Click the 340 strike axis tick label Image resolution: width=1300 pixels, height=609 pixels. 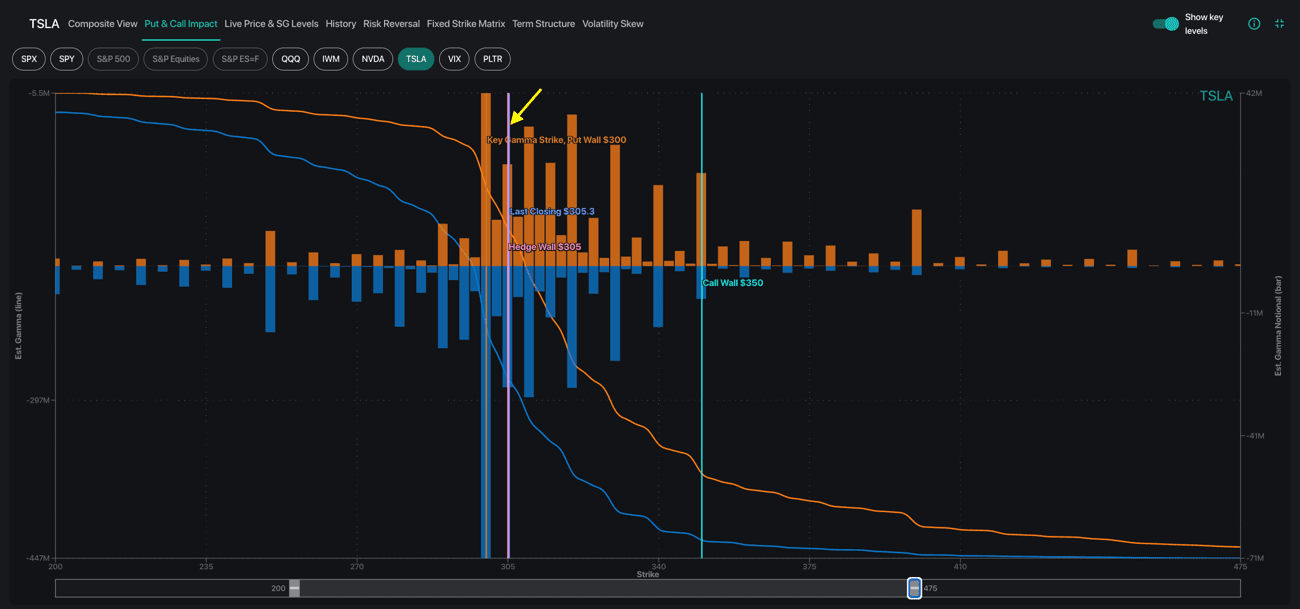[659, 566]
